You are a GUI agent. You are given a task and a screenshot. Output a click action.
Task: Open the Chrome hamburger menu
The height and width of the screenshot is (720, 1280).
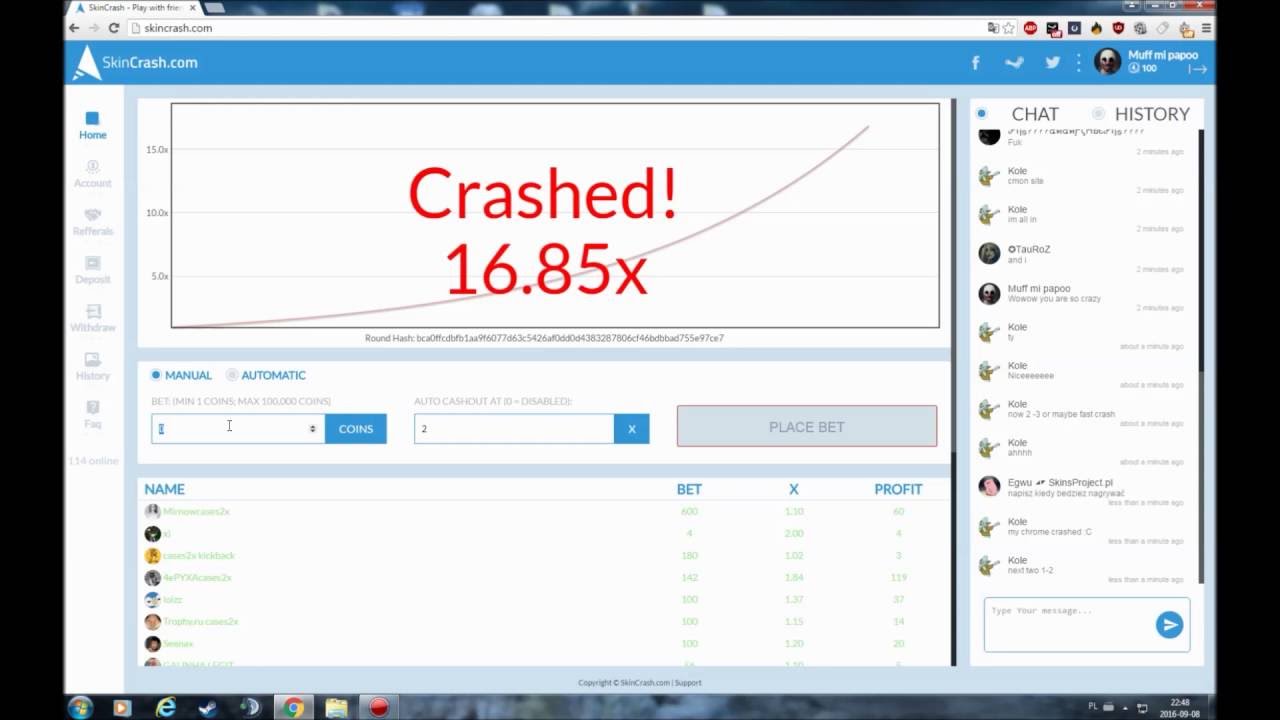click(x=1207, y=28)
